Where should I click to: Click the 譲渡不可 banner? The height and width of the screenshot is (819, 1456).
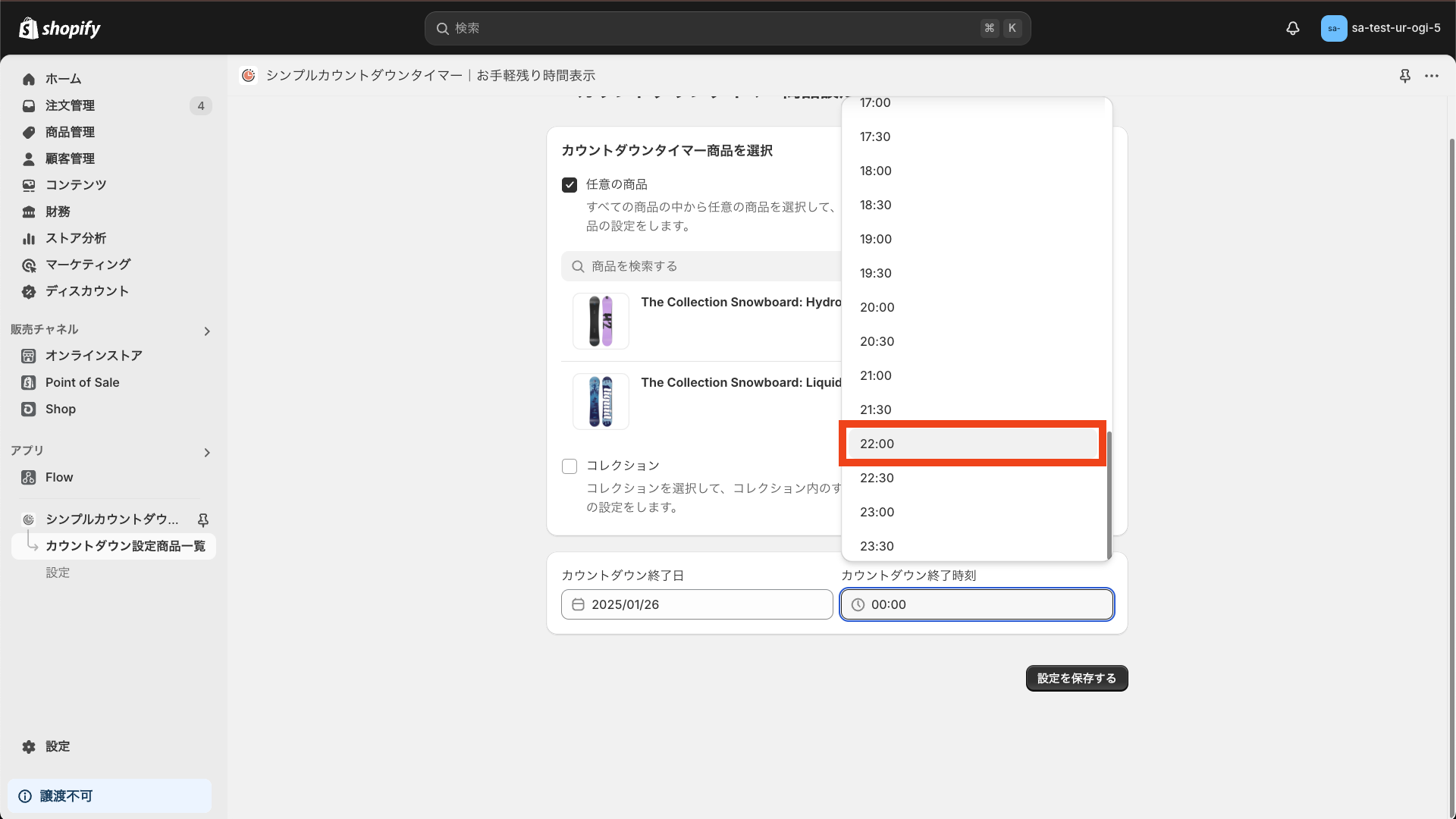[x=109, y=795]
